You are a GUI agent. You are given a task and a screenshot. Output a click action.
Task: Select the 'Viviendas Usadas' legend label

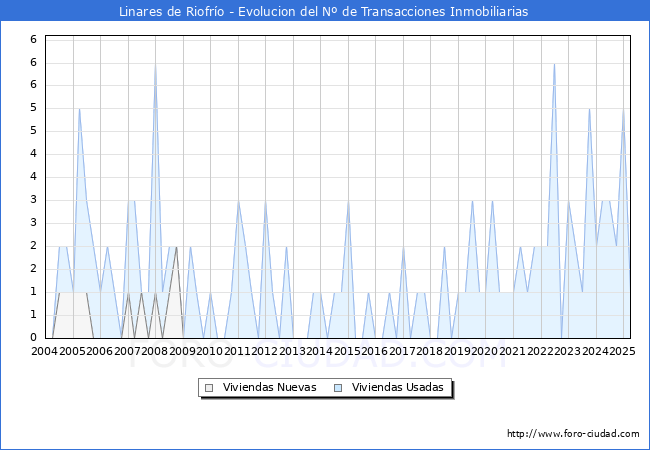pyautogui.click(x=398, y=387)
